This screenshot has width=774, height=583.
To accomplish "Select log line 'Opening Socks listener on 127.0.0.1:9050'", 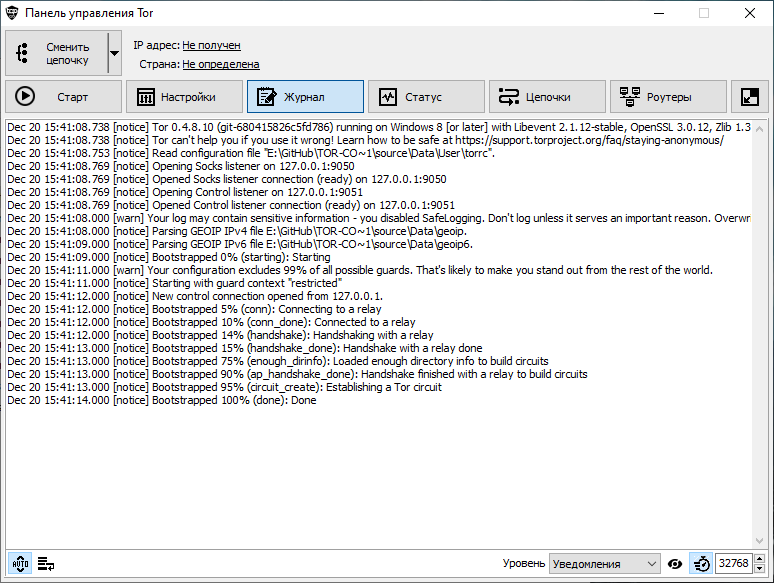I will tap(181, 166).
